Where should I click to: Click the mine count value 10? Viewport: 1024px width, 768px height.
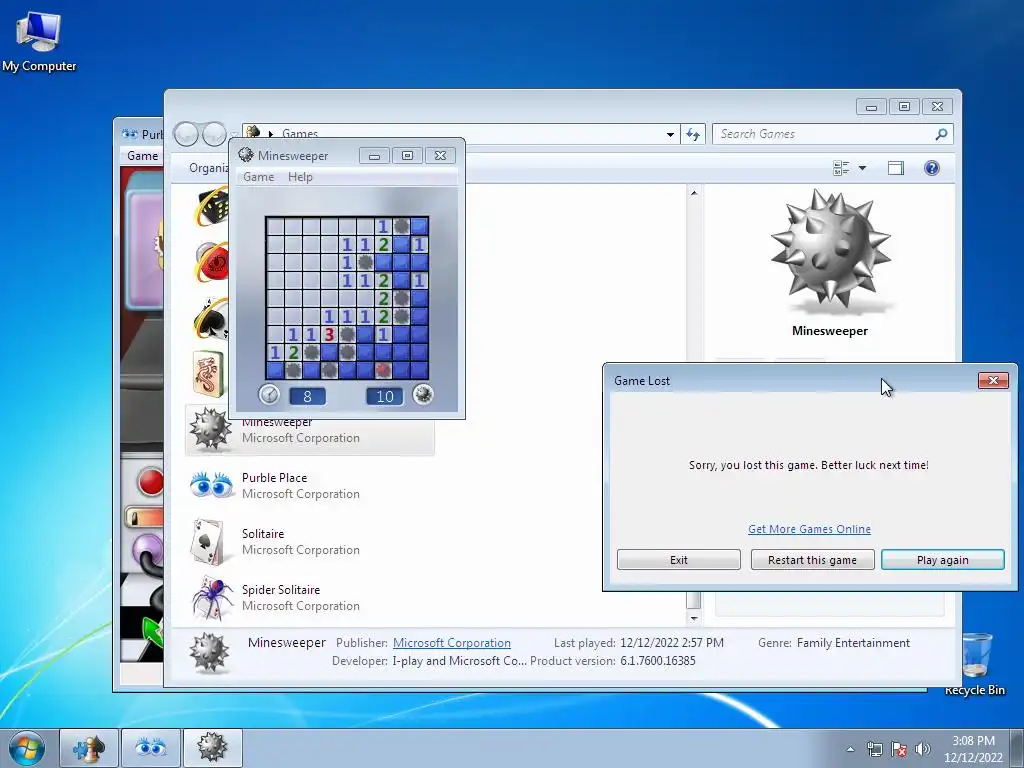click(385, 396)
